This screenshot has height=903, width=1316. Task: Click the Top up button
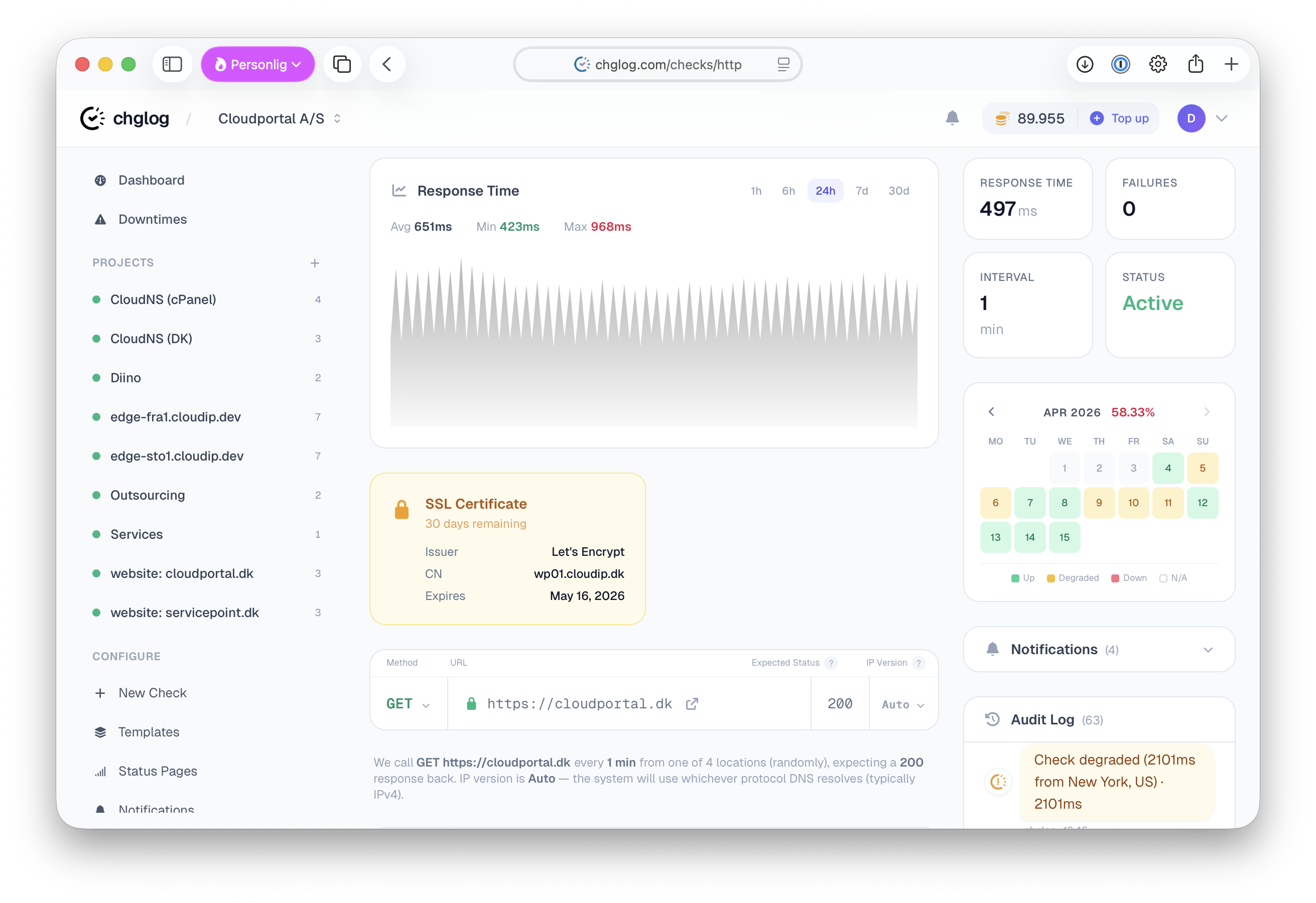tap(1120, 118)
